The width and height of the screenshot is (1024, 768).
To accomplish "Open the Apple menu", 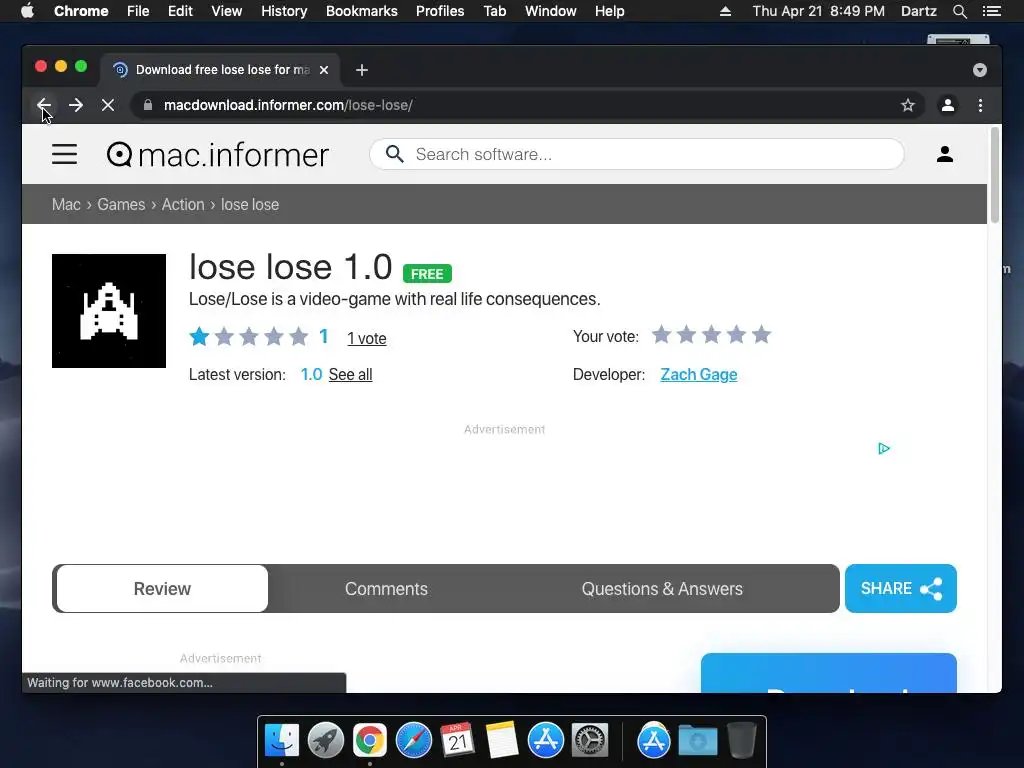I will pyautogui.click(x=27, y=11).
